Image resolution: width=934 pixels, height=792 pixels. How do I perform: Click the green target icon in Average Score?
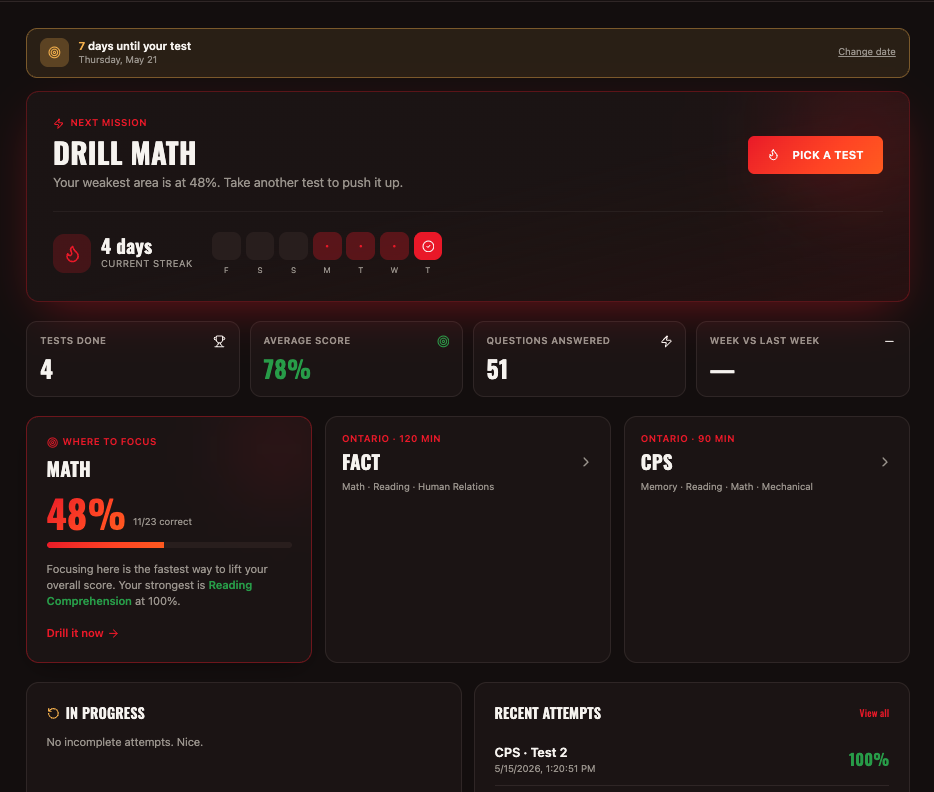coord(443,341)
